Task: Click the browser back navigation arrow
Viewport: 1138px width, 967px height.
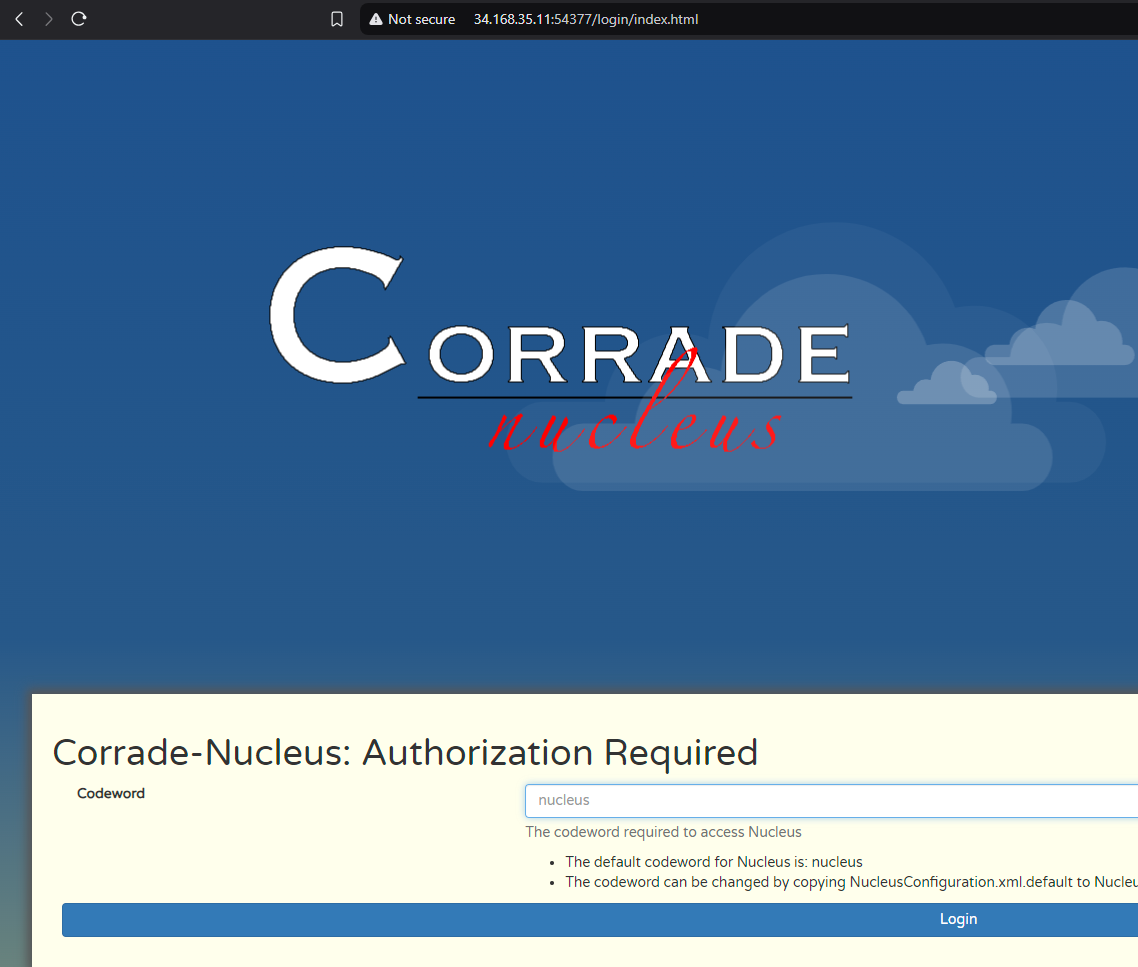Action: tap(18, 19)
